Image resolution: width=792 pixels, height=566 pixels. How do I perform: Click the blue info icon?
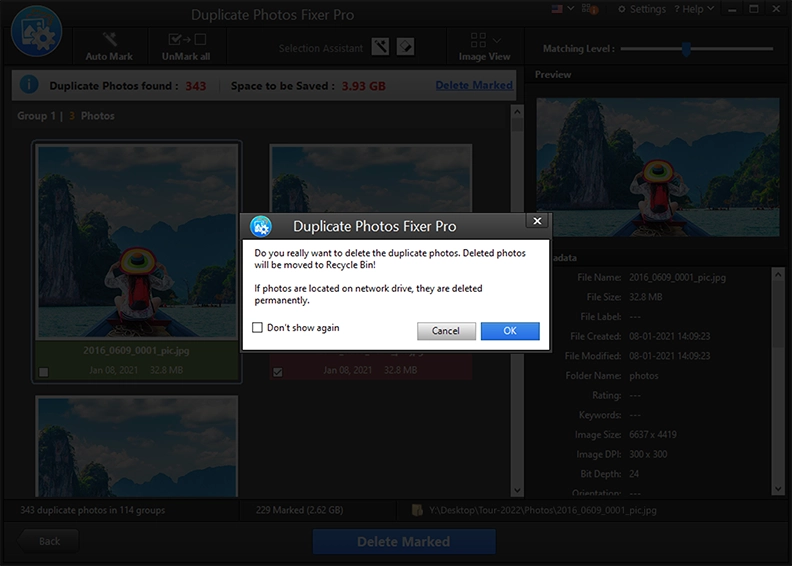29,84
